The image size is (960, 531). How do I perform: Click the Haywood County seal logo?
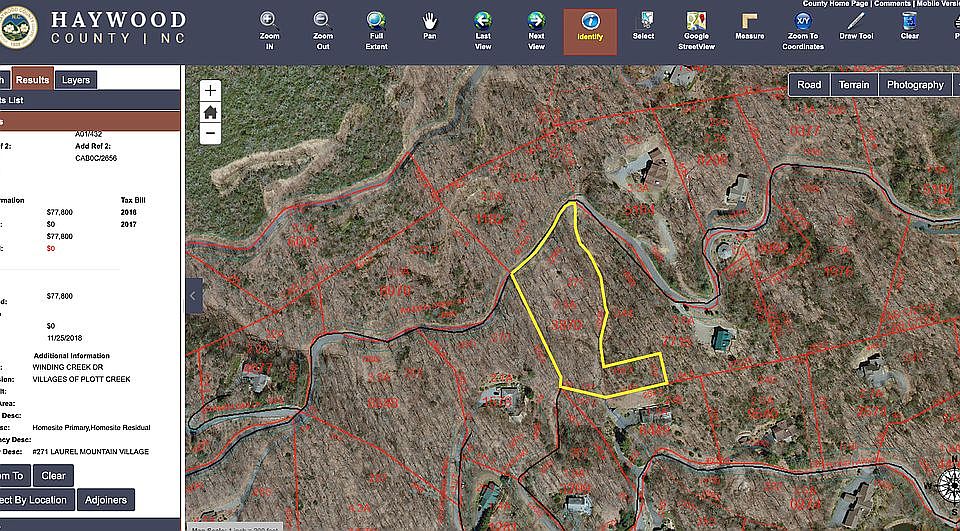coord(18,28)
